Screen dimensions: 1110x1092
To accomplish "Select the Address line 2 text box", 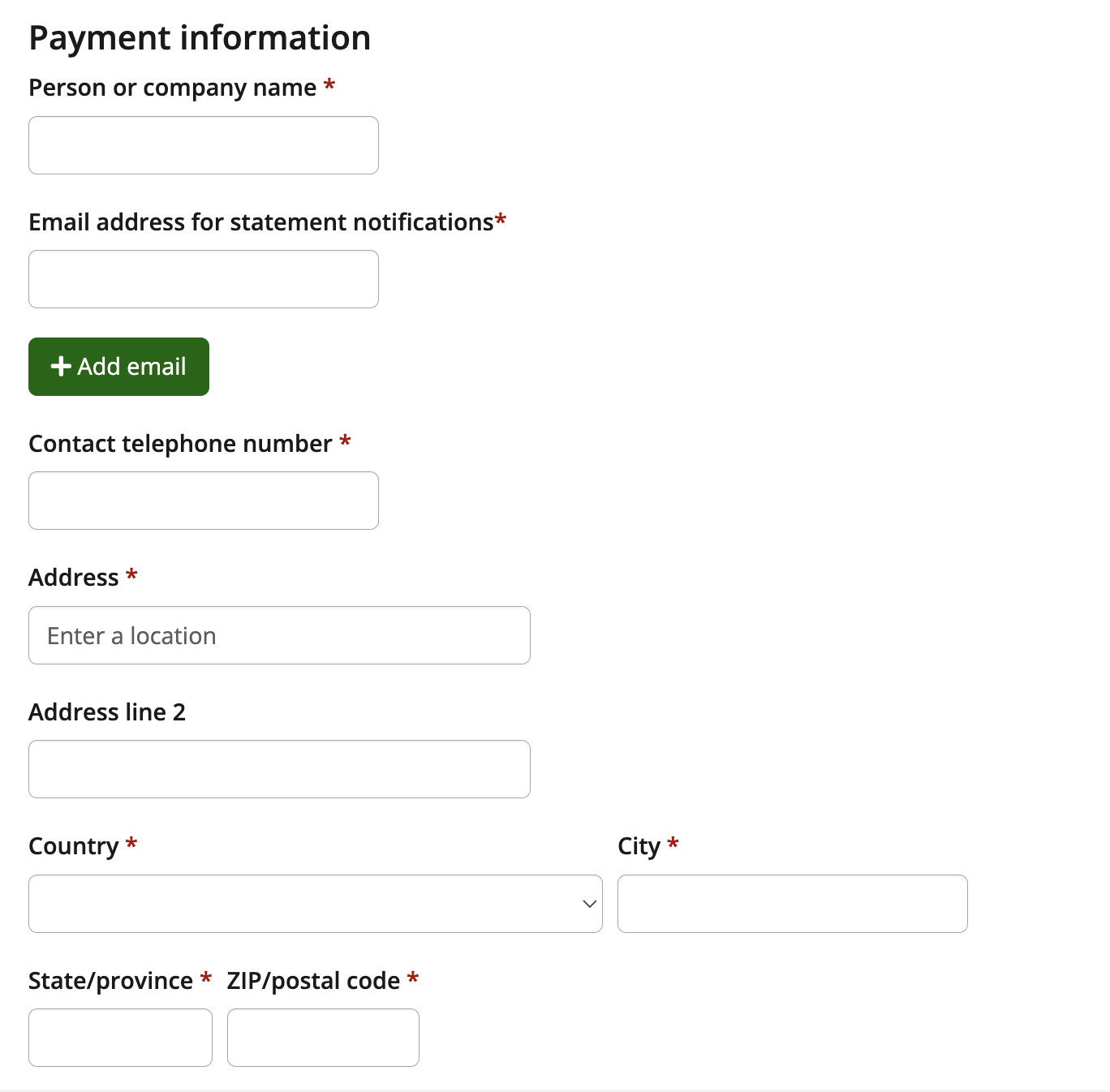I will [x=279, y=769].
